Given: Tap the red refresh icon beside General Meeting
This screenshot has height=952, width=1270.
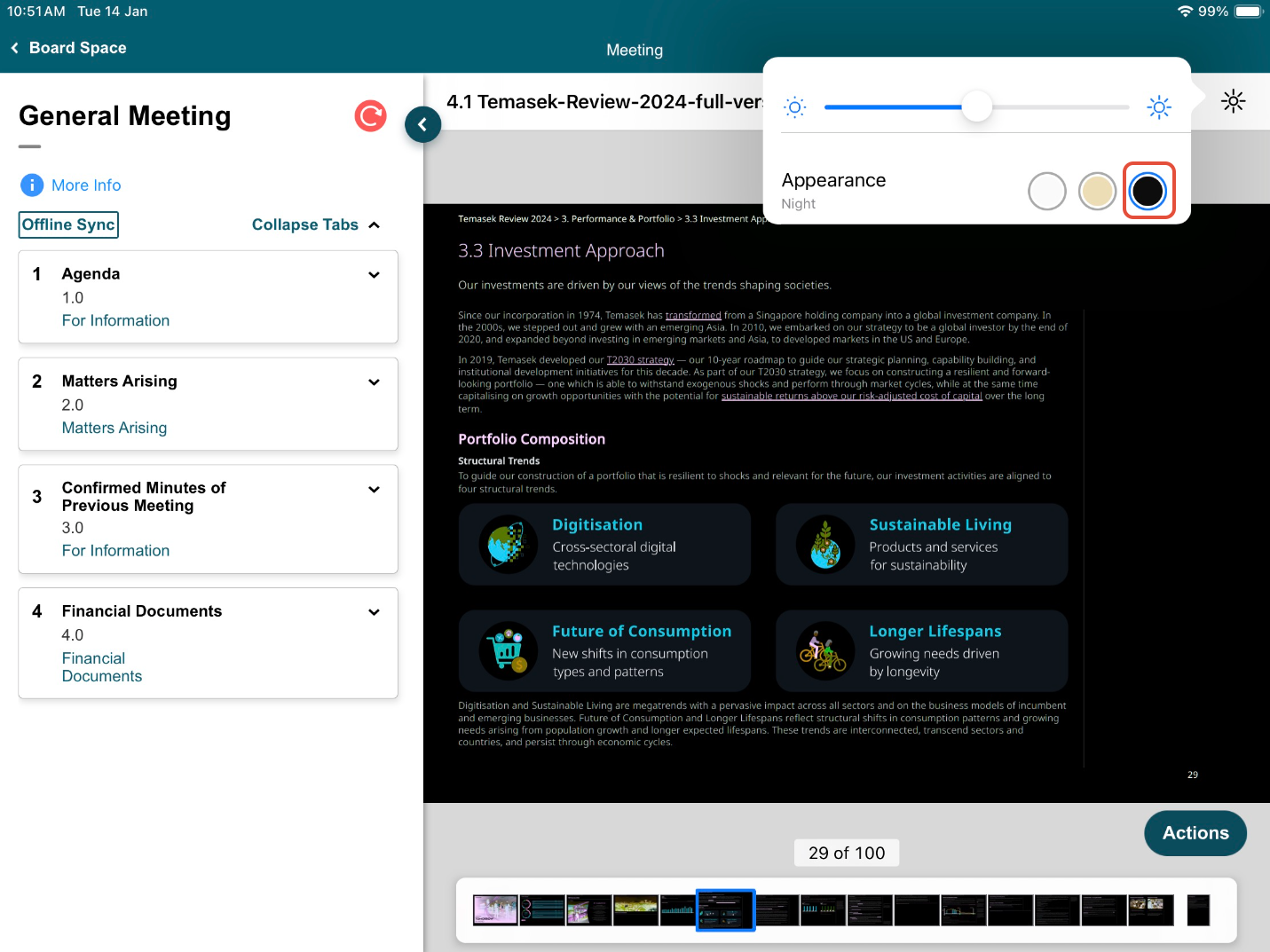Looking at the screenshot, I should tap(370, 115).
